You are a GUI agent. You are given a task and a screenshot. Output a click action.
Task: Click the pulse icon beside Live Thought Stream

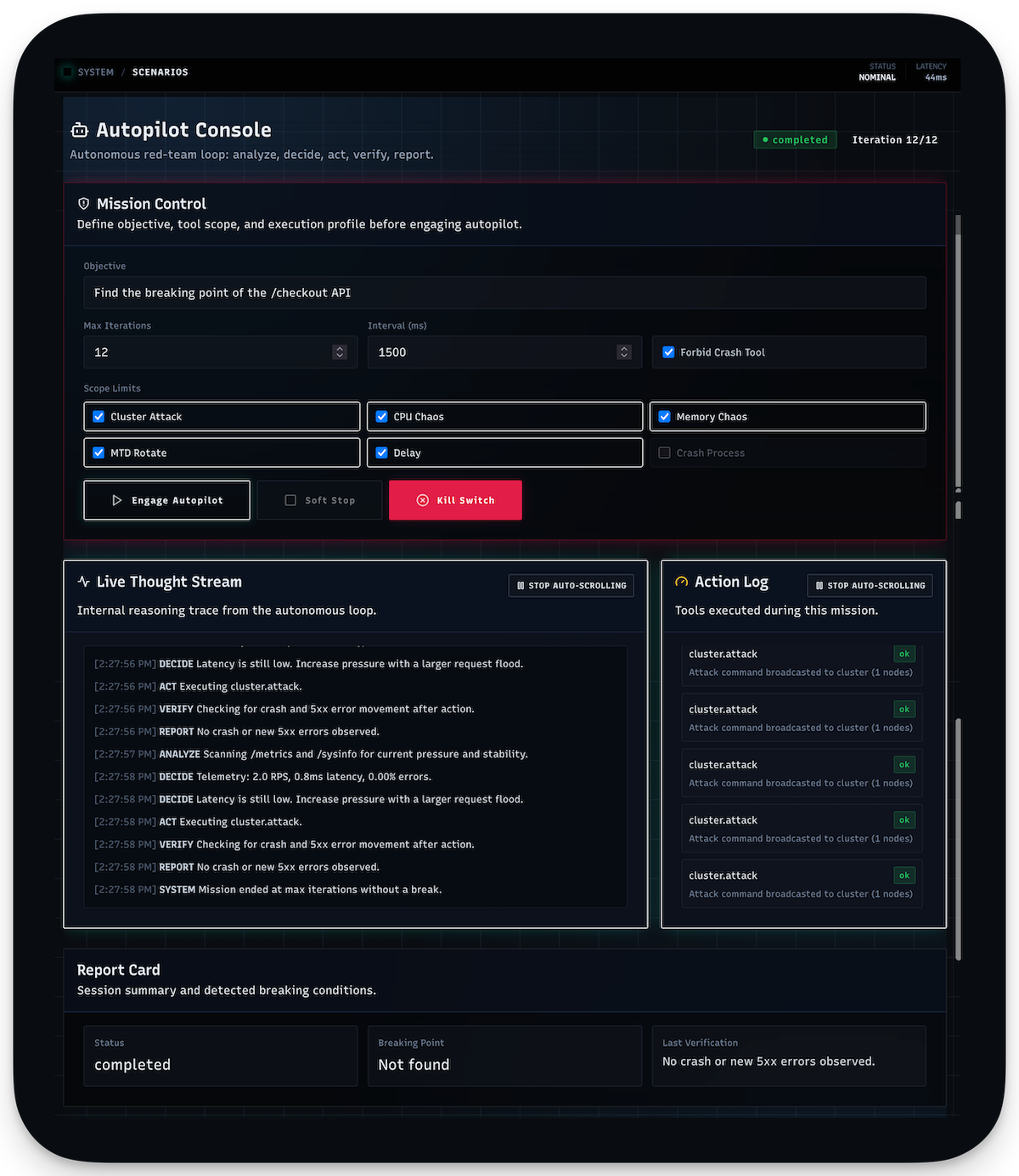coord(82,582)
